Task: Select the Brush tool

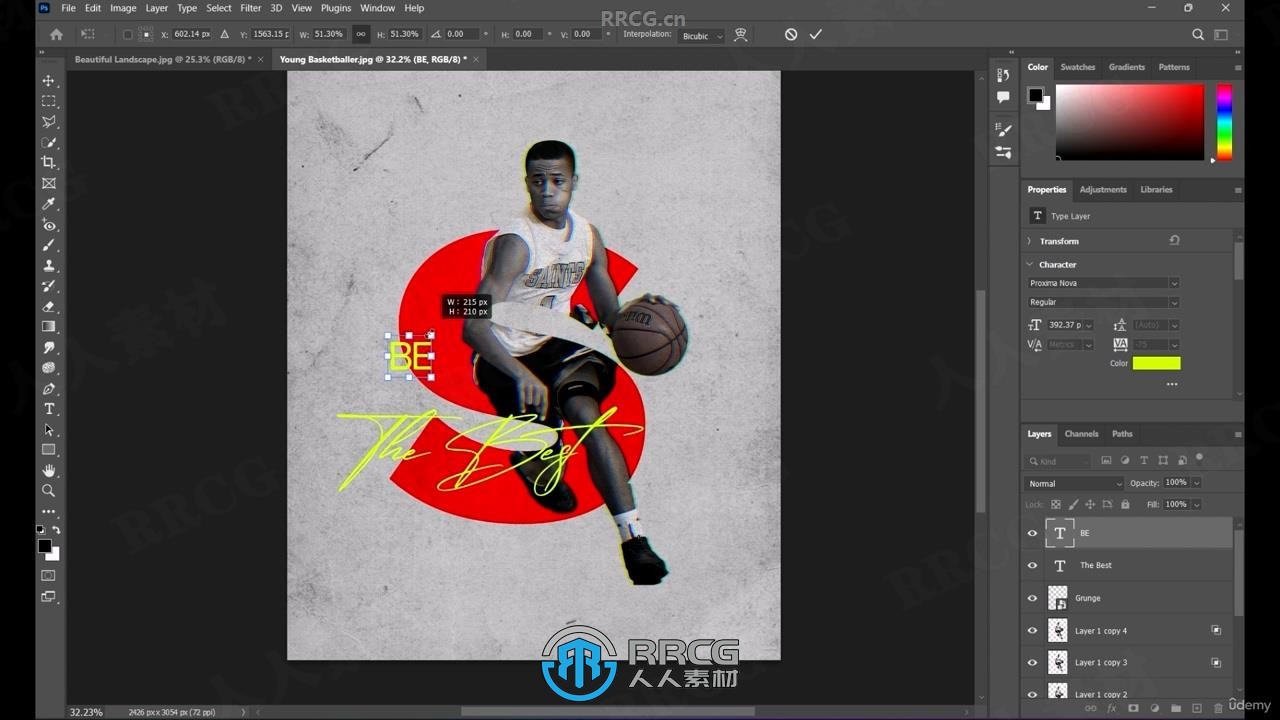Action: 48,245
